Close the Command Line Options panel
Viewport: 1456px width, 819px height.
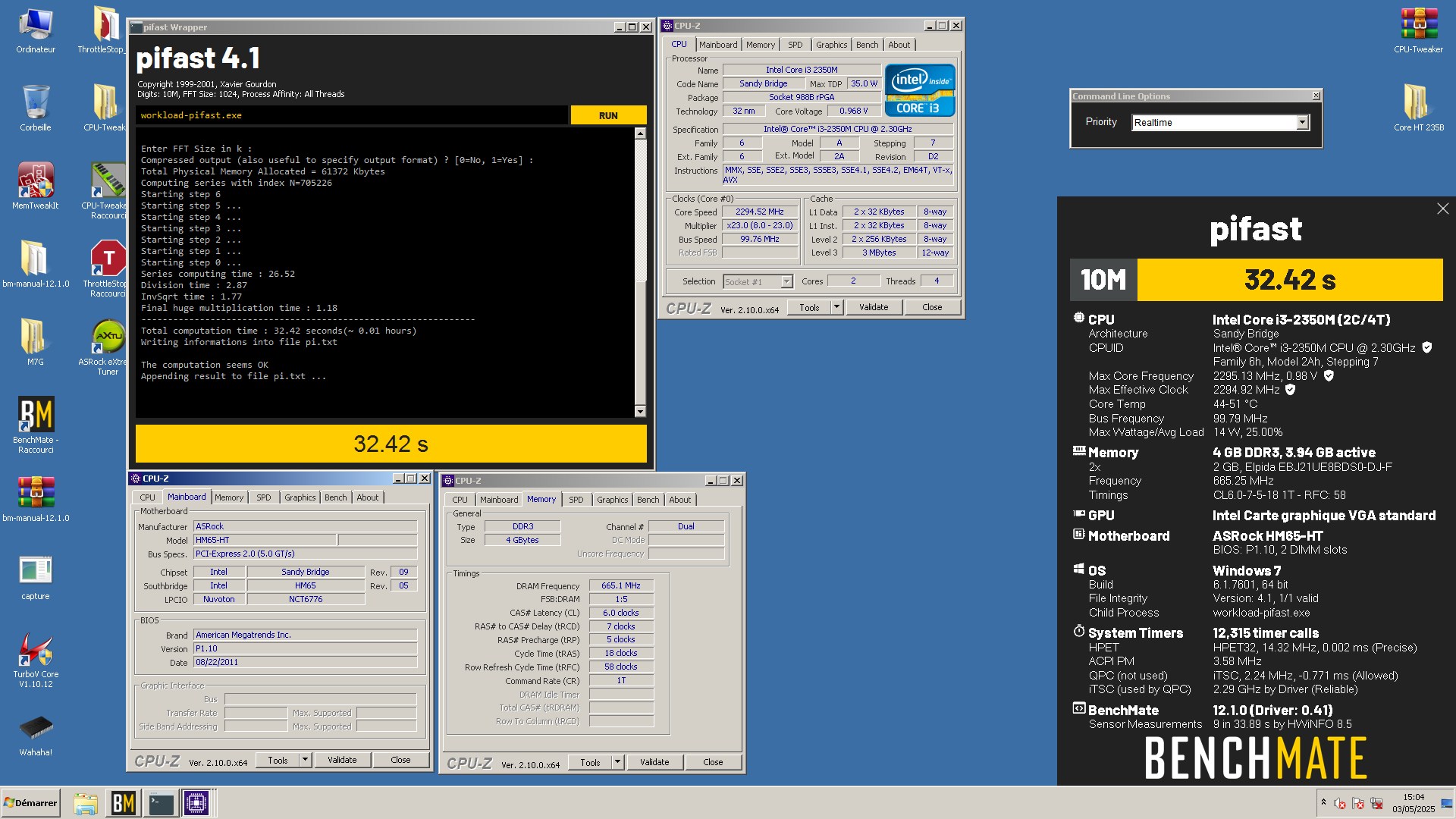click(x=1316, y=96)
